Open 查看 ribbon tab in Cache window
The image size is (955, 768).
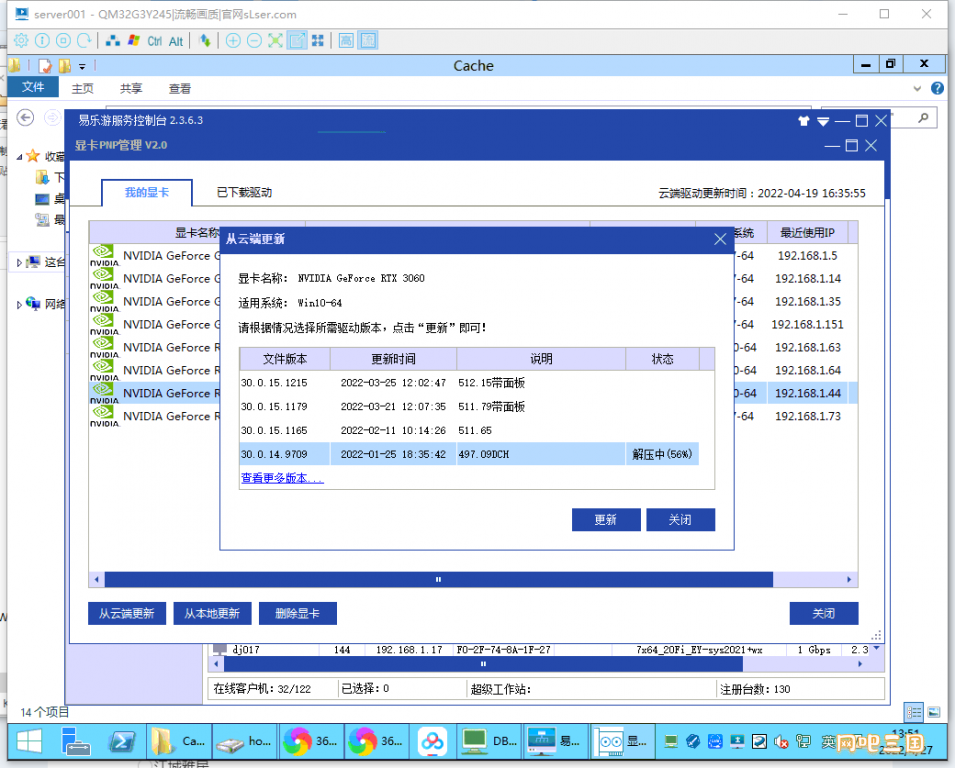180,89
